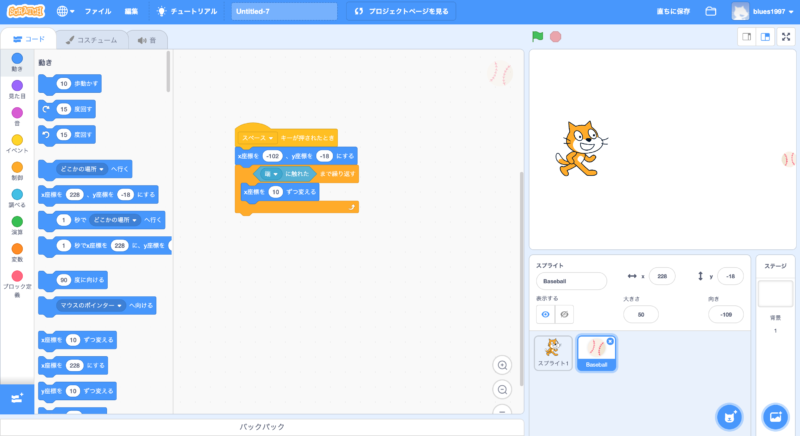Open the choose a sprite button
800x436 pixels.
click(x=729, y=415)
